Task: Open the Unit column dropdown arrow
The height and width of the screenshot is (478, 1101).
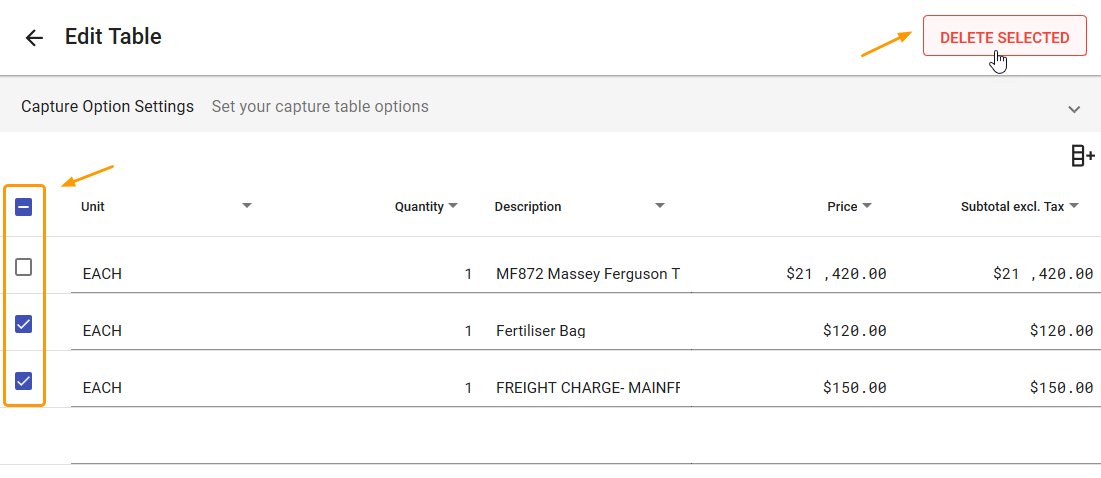Action: coord(247,206)
